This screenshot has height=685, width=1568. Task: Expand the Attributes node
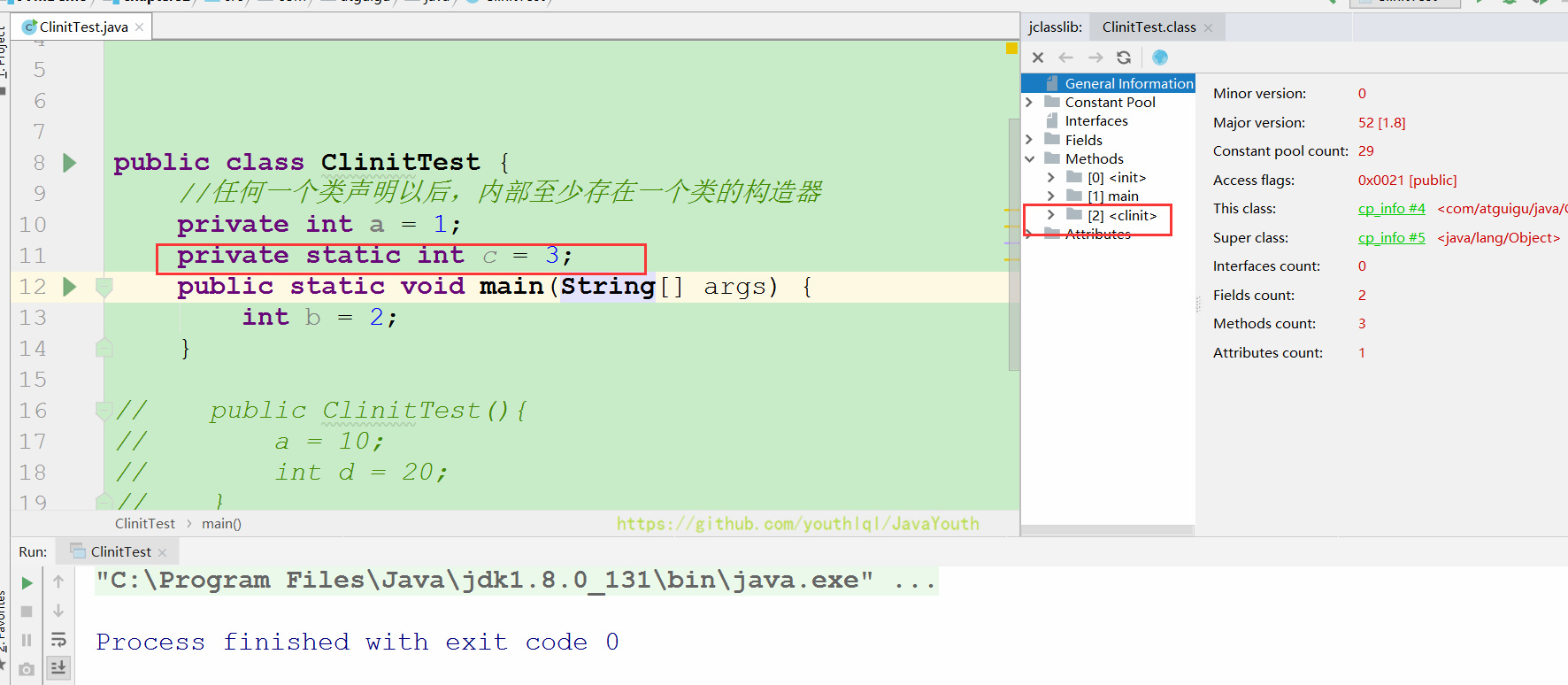pos(1029,235)
